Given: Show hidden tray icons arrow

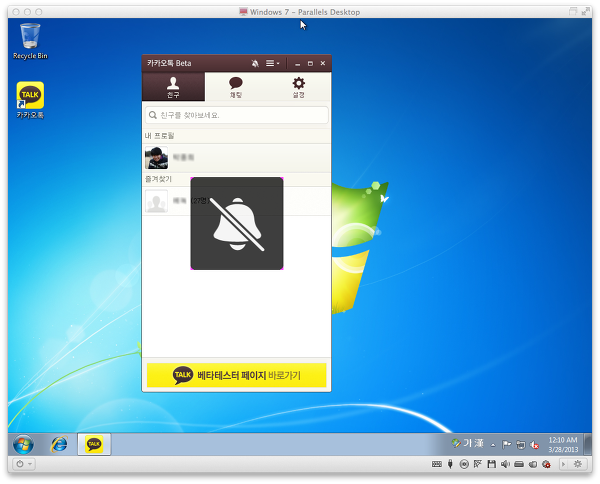Looking at the screenshot, I should (493, 445).
